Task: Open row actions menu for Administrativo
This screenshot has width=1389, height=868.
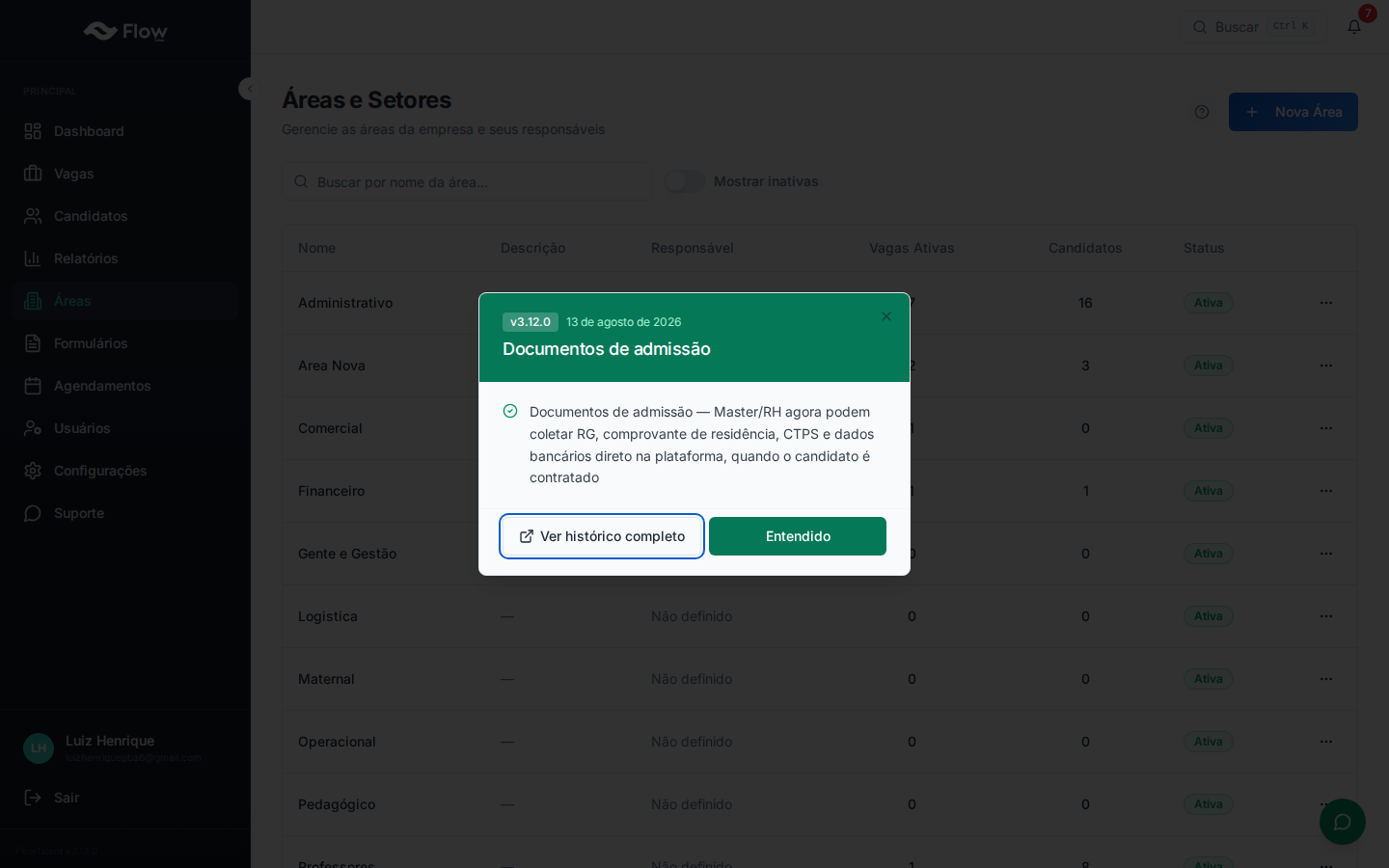Action: point(1326,303)
